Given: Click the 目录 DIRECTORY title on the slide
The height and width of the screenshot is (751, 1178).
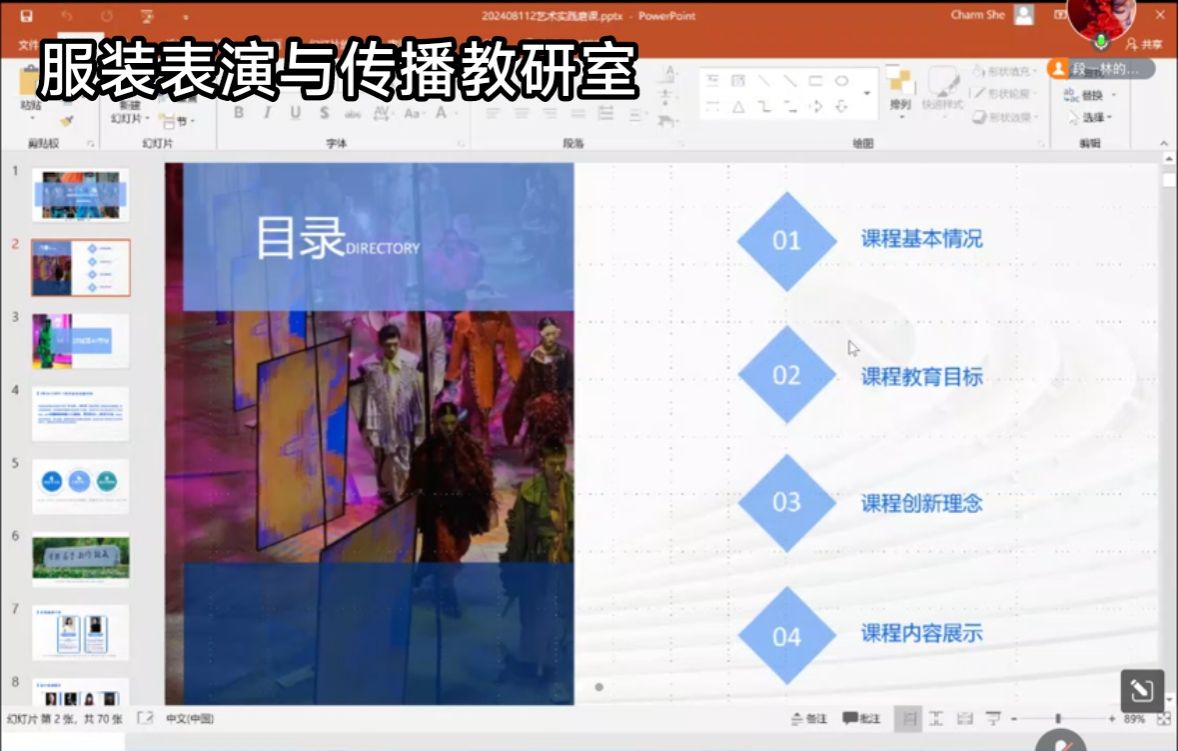Looking at the screenshot, I should 337,239.
